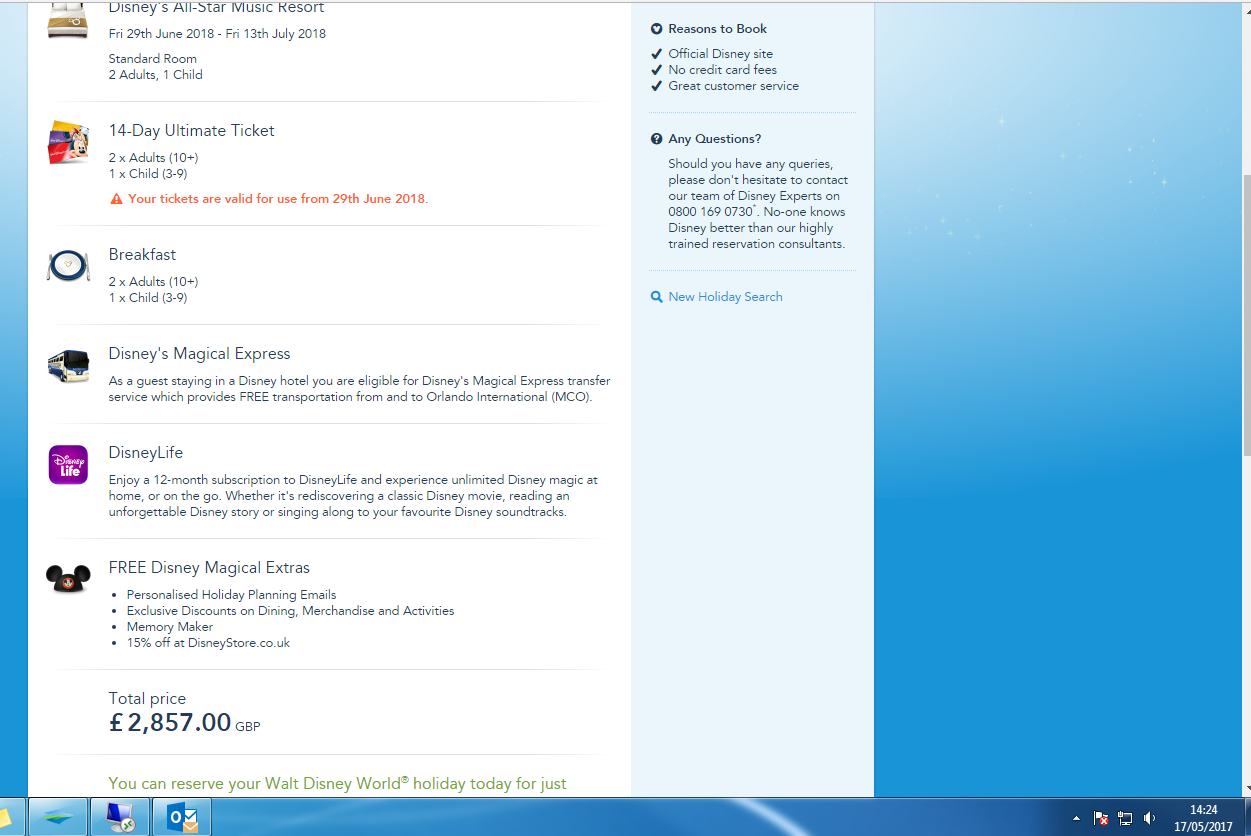The width and height of the screenshot is (1251, 836).
Task: Click the checkmark next to Official Disney site
Action: click(656, 54)
